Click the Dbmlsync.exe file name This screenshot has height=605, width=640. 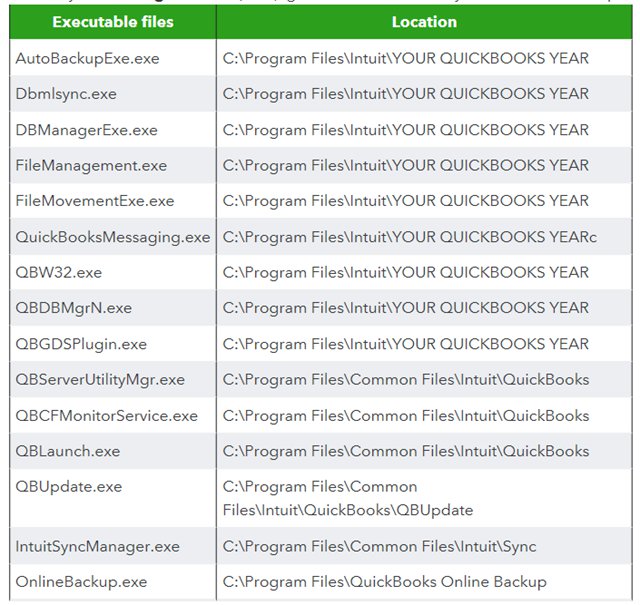coord(66,94)
